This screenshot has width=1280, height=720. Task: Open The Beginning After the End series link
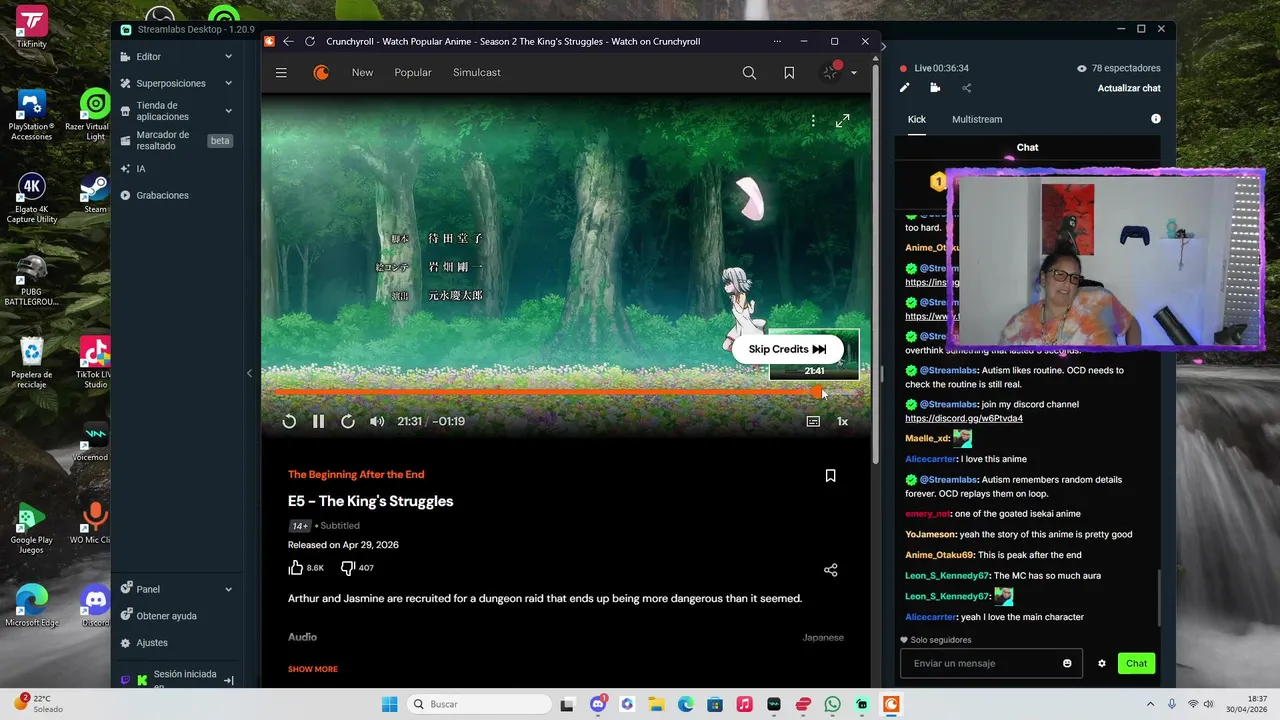[x=356, y=474]
